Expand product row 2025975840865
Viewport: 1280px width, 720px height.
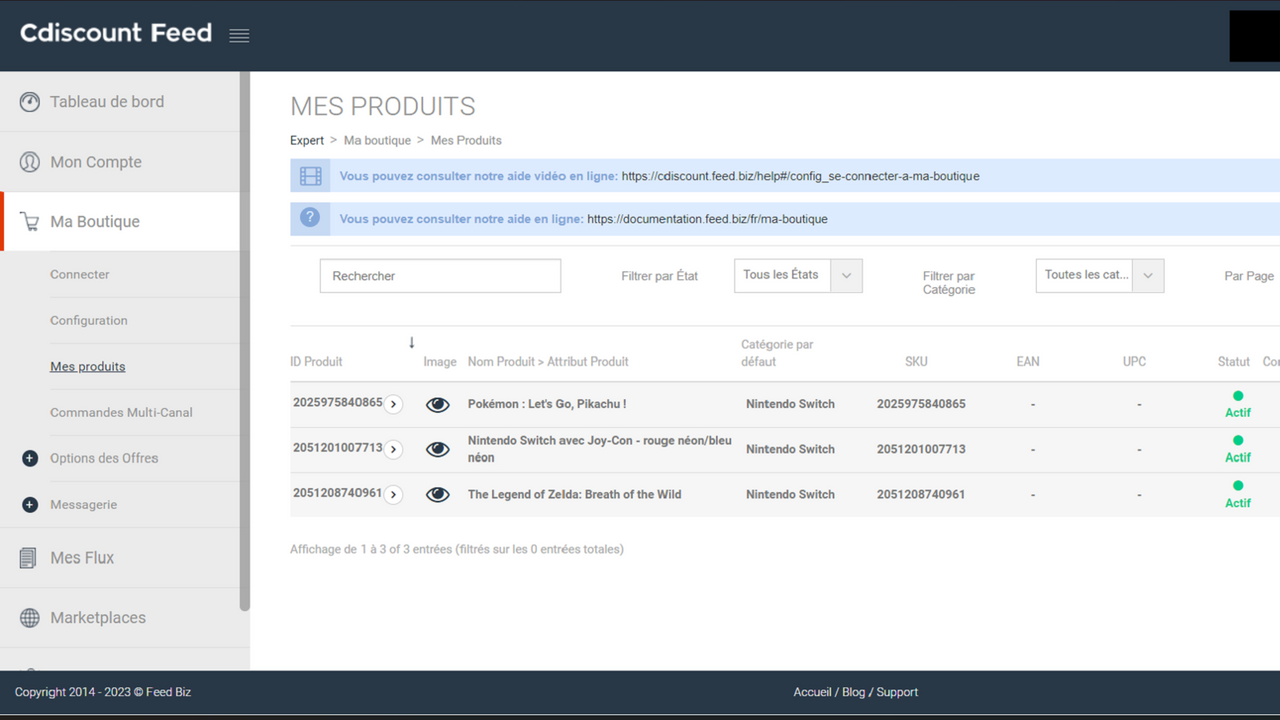point(394,405)
